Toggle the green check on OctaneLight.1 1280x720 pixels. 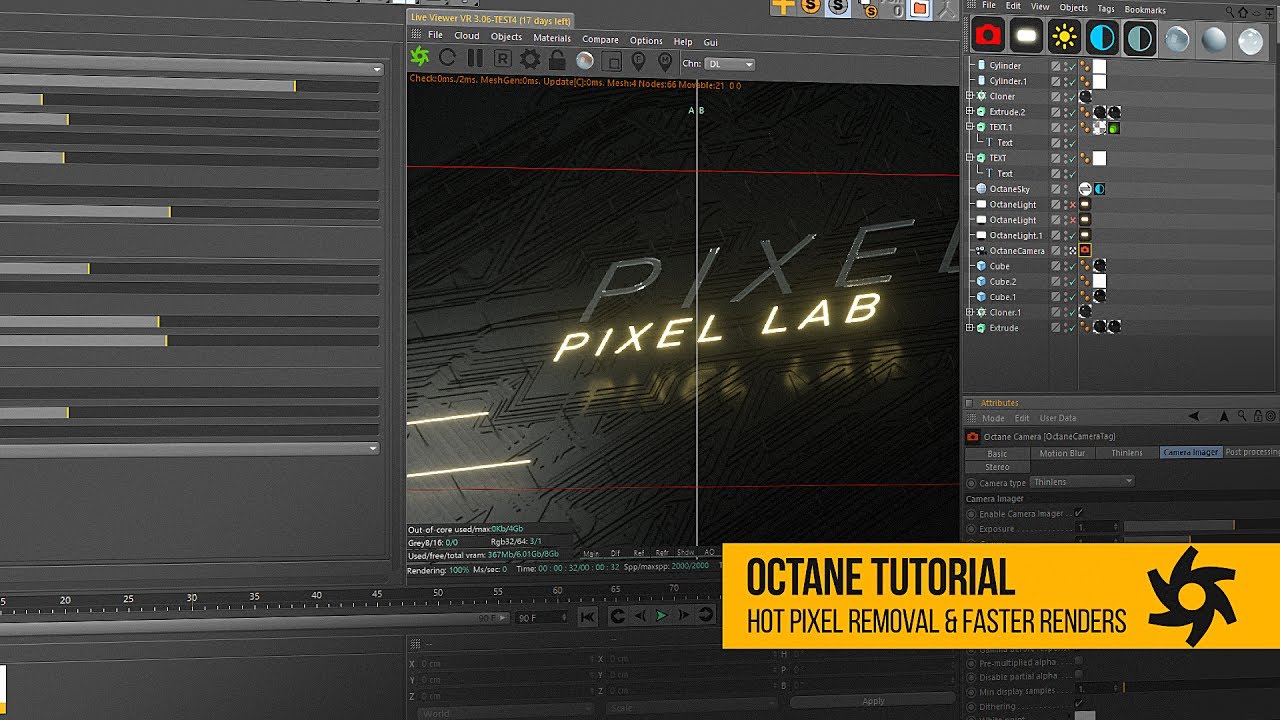(x=1071, y=235)
